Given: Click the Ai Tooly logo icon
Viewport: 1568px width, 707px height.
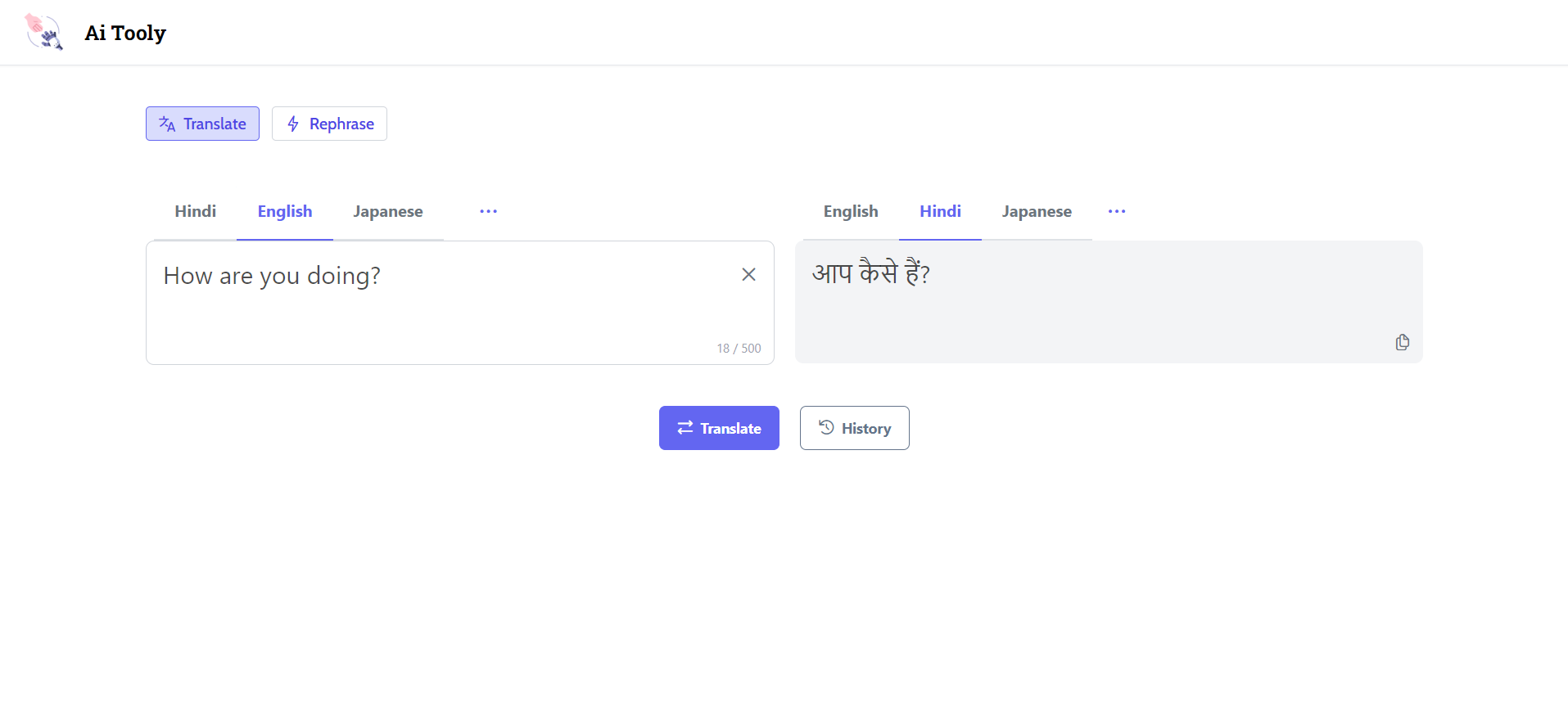Looking at the screenshot, I should coord(44,32).
